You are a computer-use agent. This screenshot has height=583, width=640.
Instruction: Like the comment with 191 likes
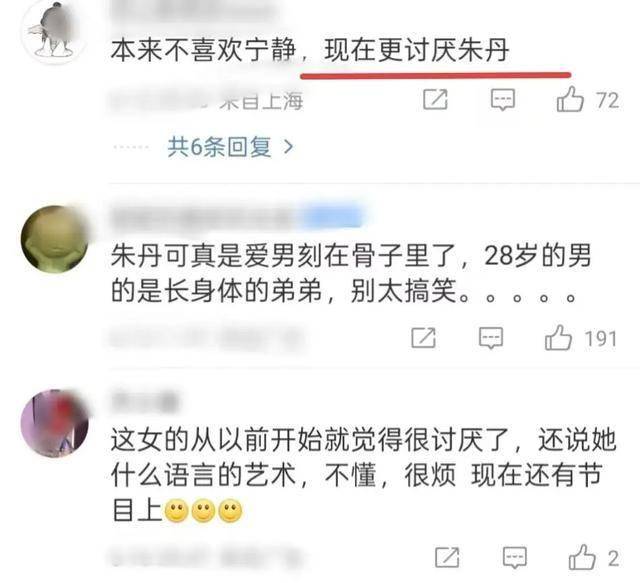558,338
